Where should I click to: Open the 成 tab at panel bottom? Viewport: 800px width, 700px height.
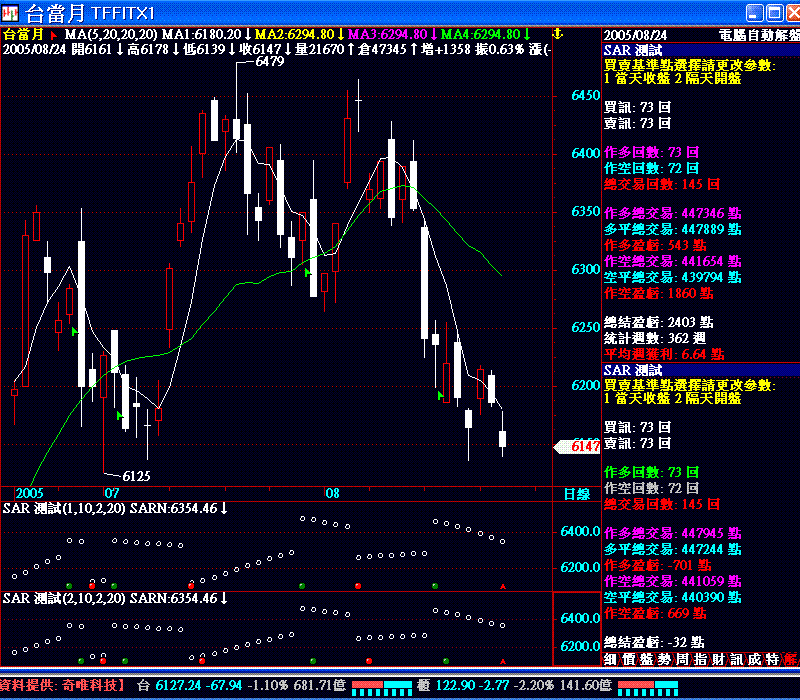click(x=755, y=659)
